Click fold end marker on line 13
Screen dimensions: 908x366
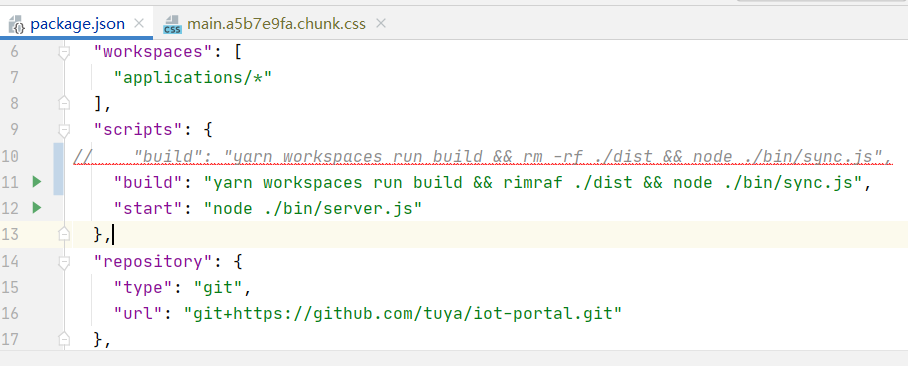click(x=64, y=233)
